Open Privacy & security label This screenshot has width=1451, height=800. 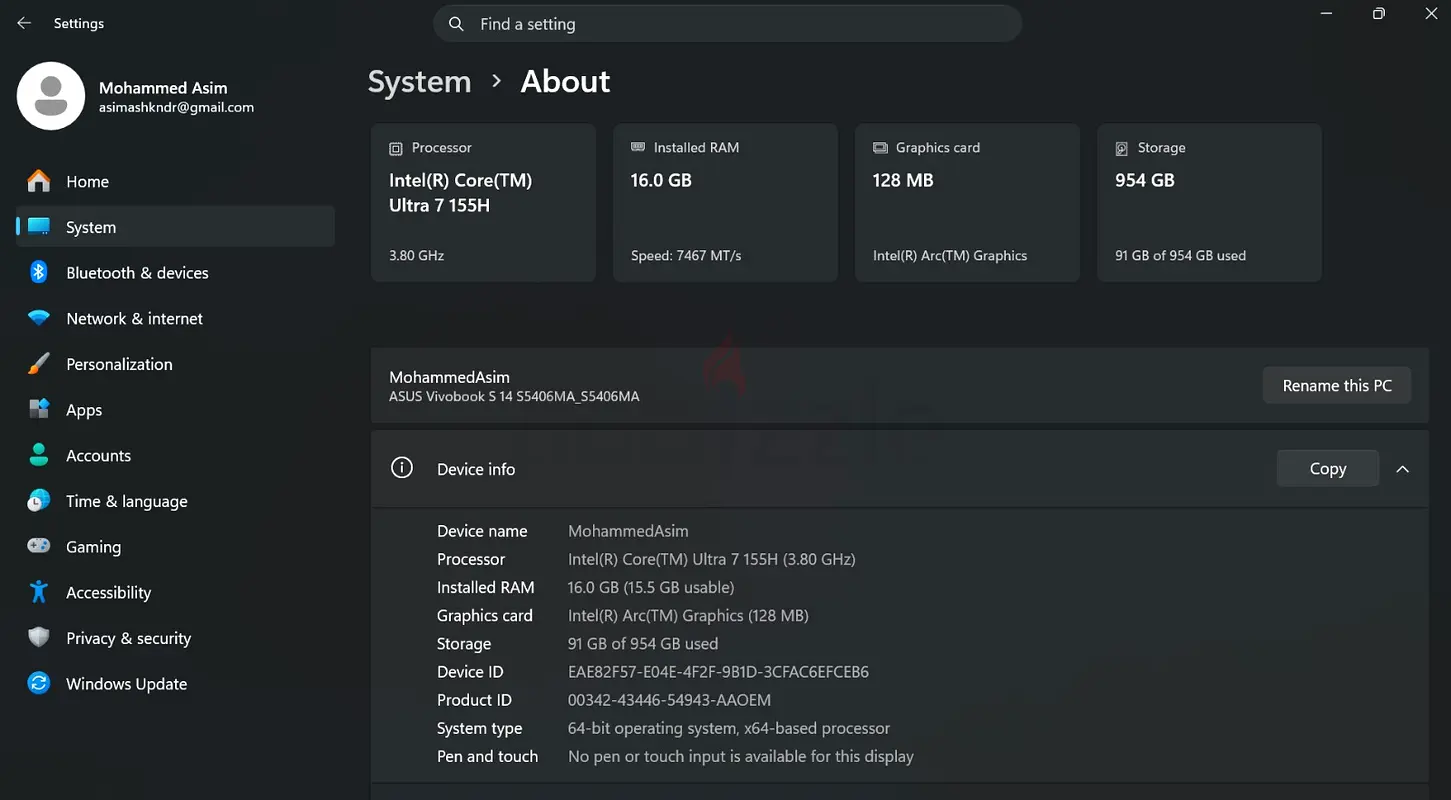[x=128, y=638]
